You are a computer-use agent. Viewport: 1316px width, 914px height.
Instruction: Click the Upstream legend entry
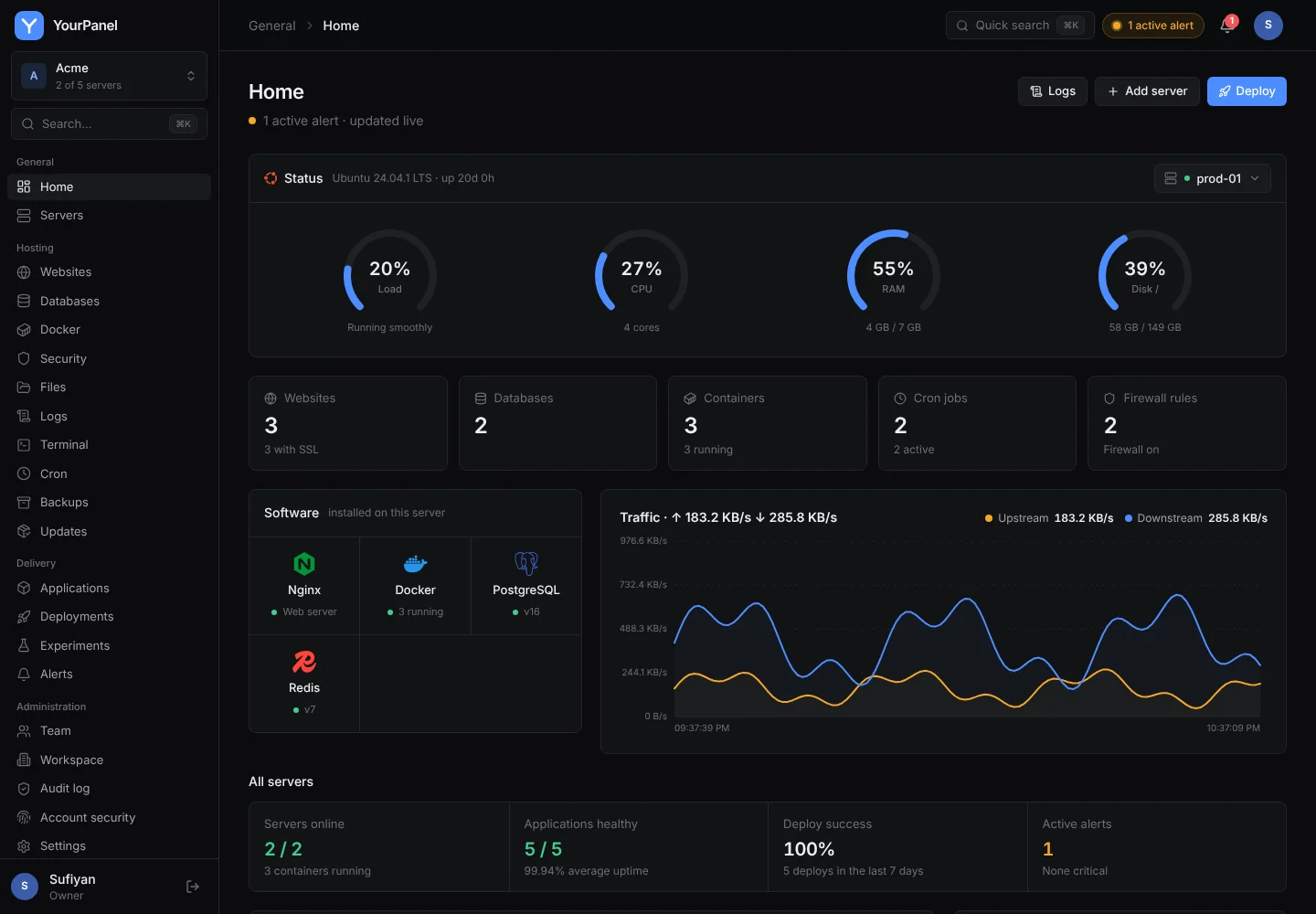pos(1049,518)
